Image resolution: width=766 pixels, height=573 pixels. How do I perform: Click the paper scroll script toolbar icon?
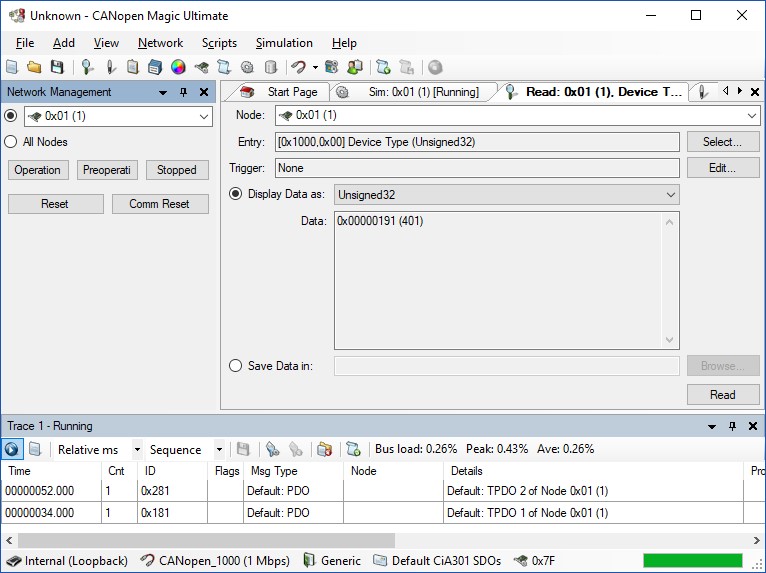click(x=224, y=67)
